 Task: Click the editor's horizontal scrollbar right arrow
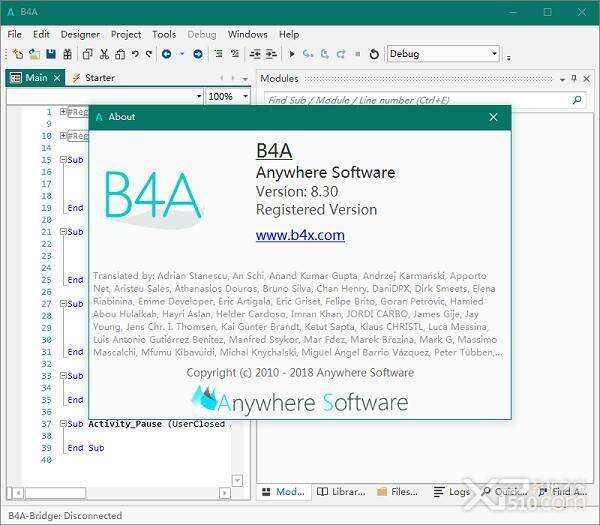tap(225, 493)
